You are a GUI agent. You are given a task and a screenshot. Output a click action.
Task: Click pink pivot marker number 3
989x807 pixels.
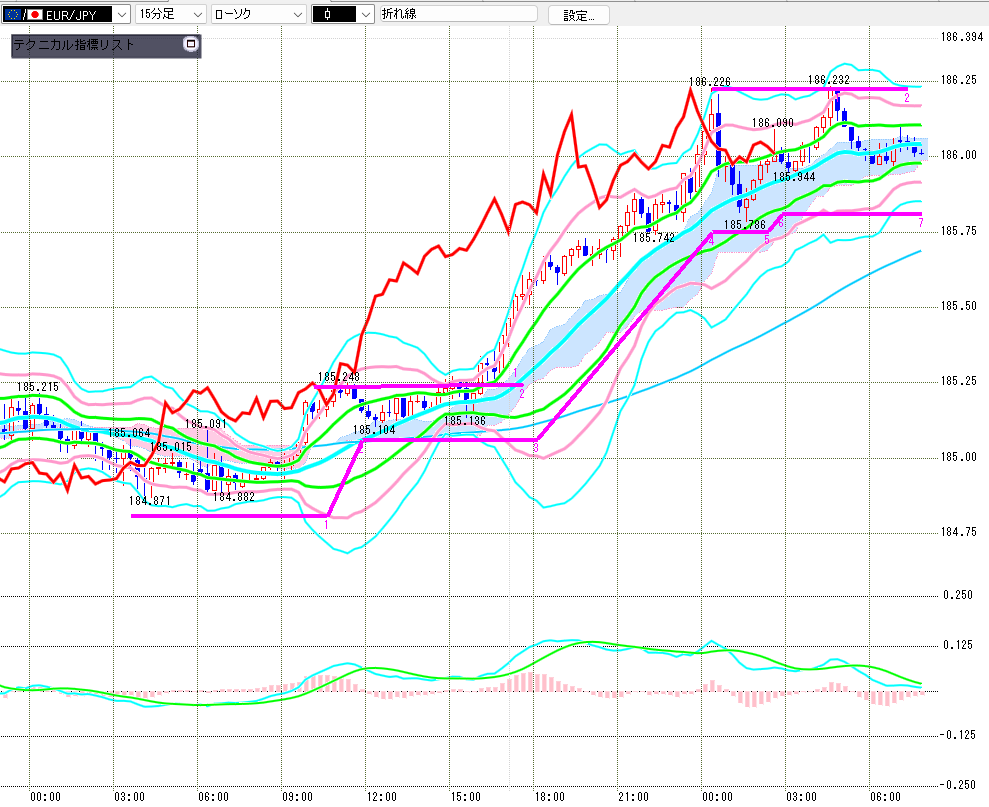click(x=536, y=448)
